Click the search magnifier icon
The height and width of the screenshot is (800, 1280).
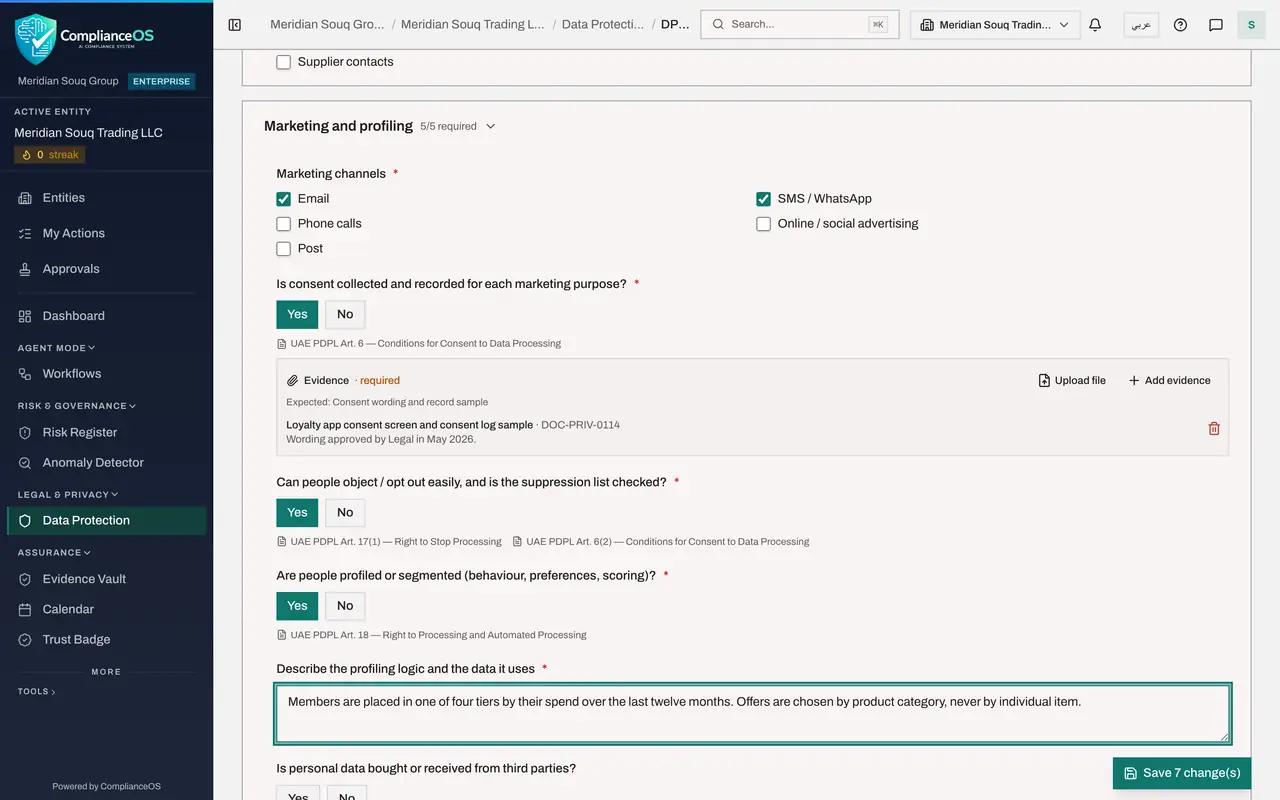pyautogui.click(x=718, y=24)
